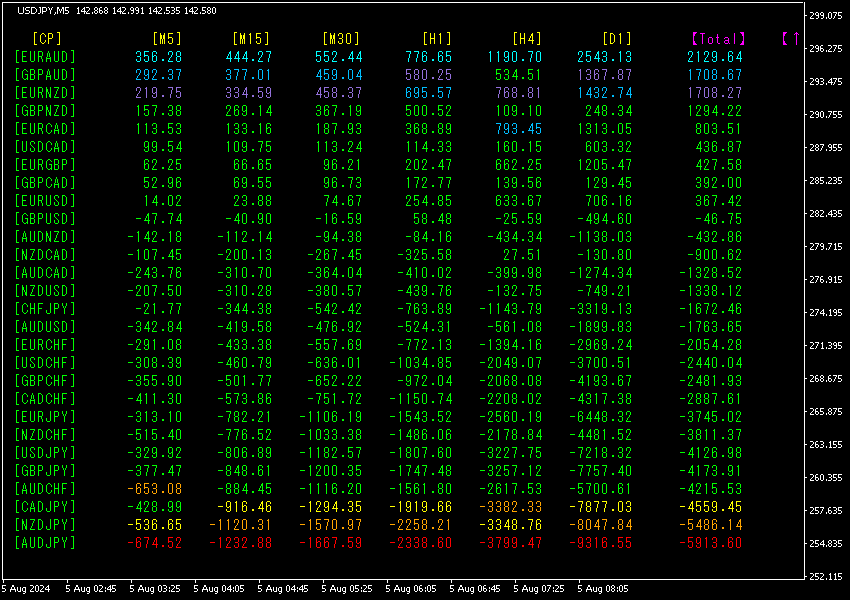Select the [GBPAUD] pair label

(x=45, y=74)
